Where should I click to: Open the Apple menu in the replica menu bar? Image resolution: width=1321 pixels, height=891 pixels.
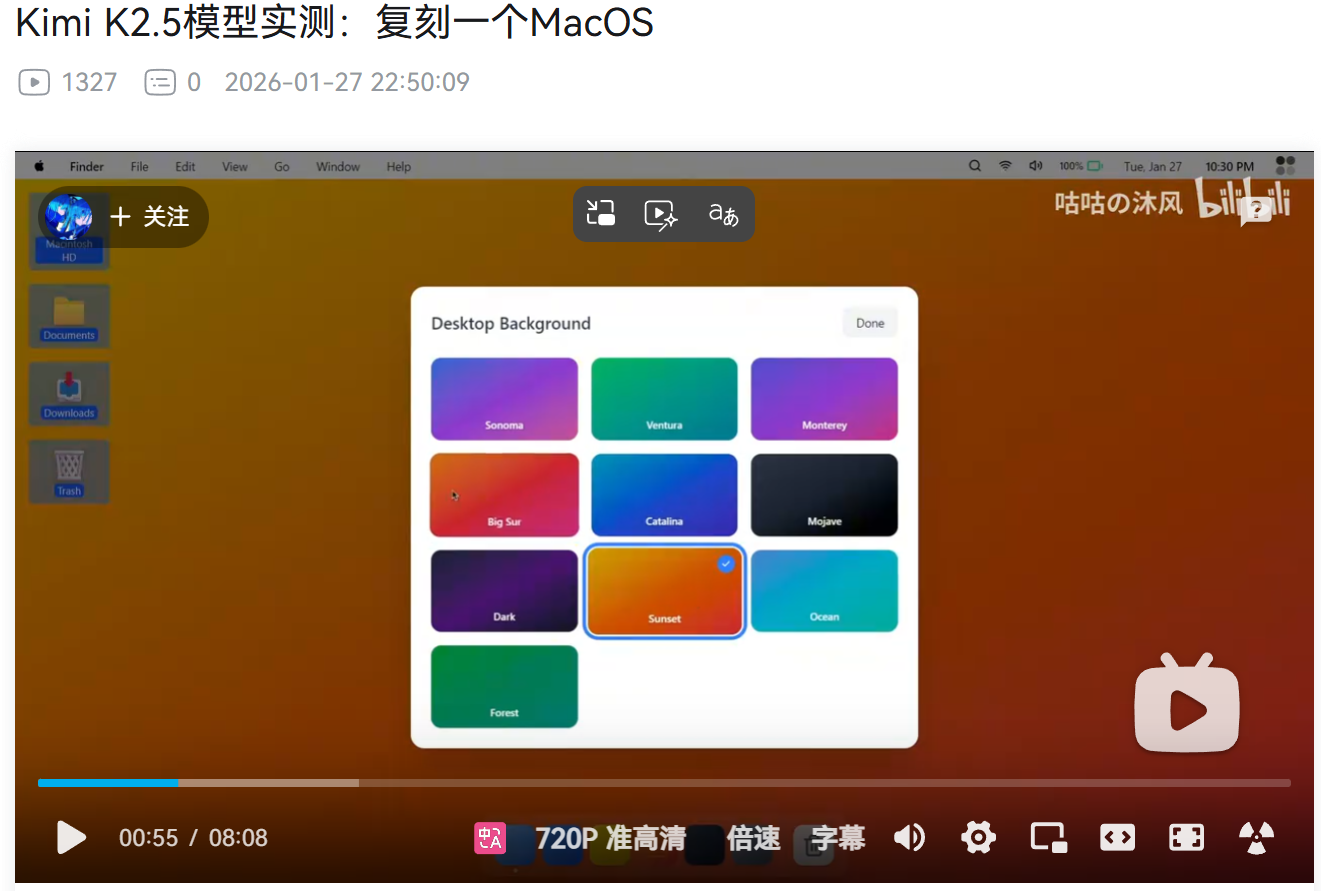click(x=38, y=166)
